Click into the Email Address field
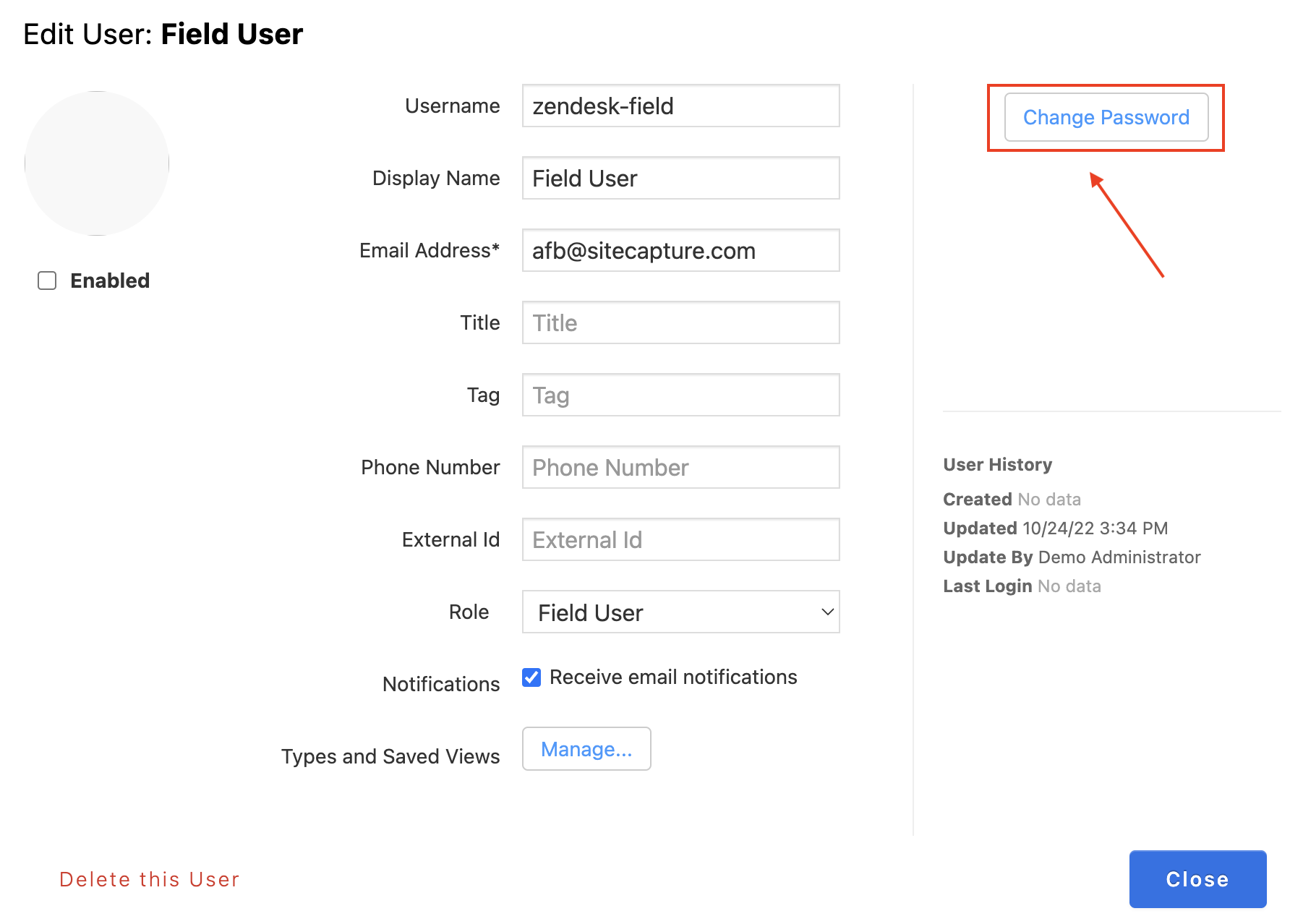1290x924 pixels. click(x=680, y=251)
